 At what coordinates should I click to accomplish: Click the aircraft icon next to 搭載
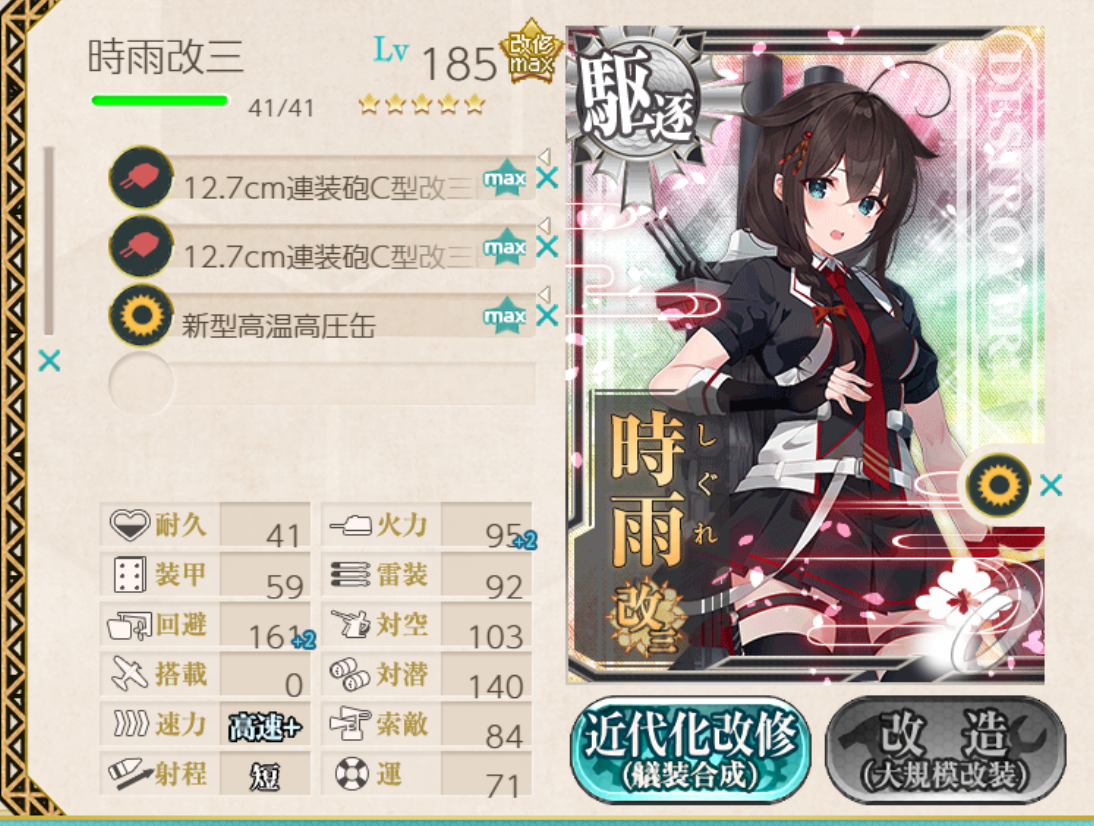[x=129, y=674]
